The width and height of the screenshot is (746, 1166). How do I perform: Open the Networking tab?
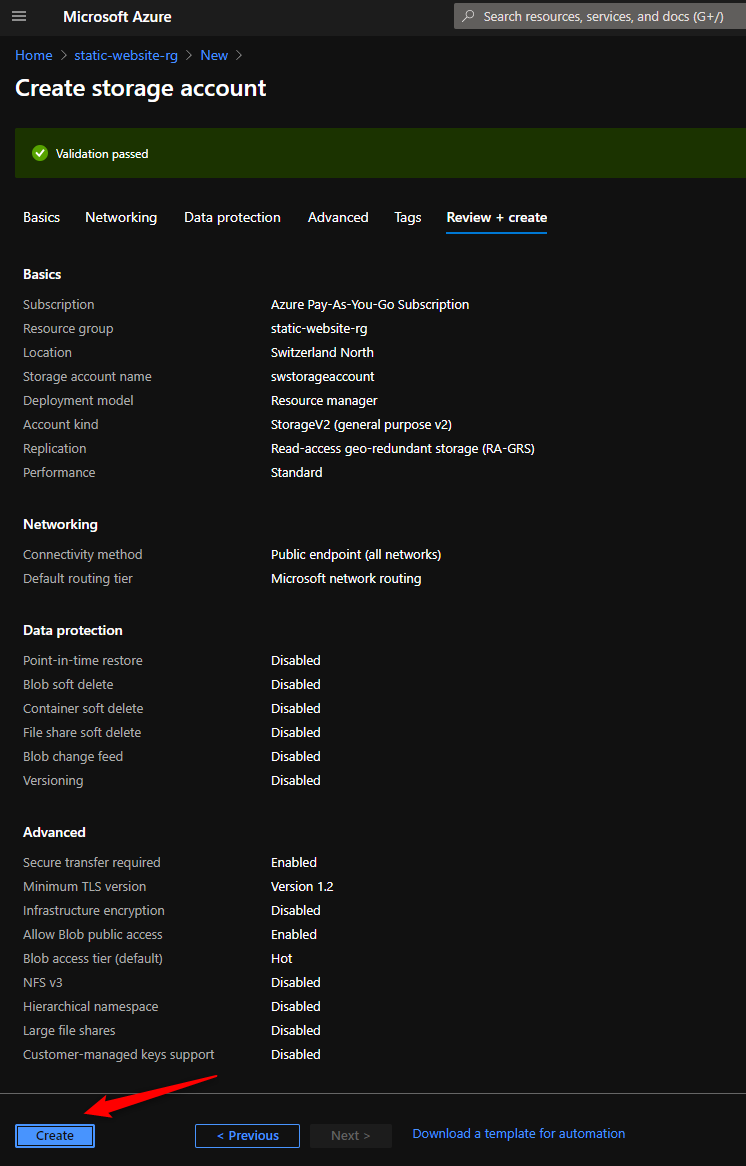tap(121, 217)
